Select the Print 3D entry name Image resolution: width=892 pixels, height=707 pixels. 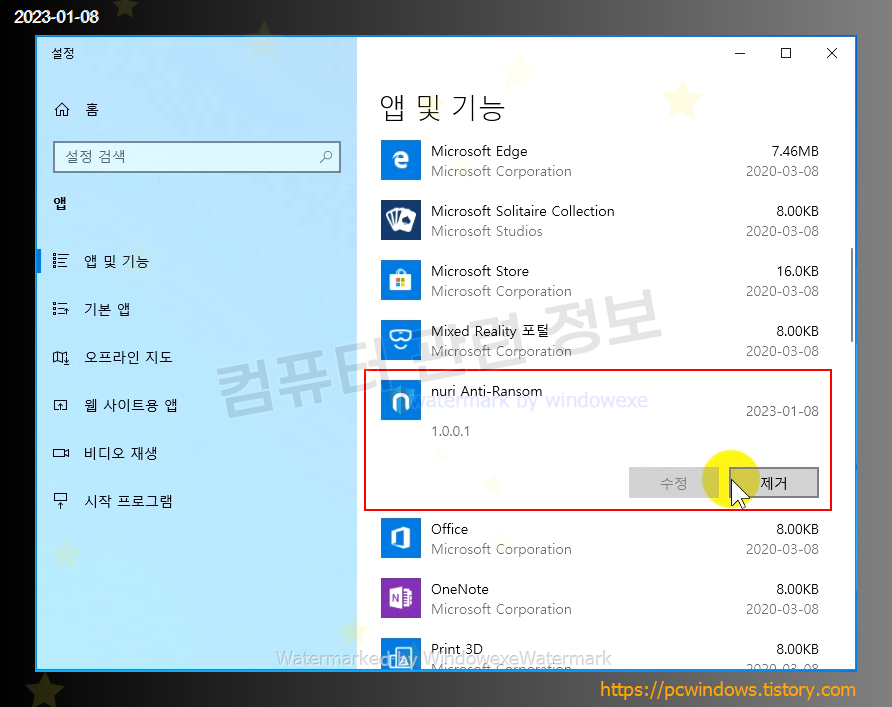457,649
